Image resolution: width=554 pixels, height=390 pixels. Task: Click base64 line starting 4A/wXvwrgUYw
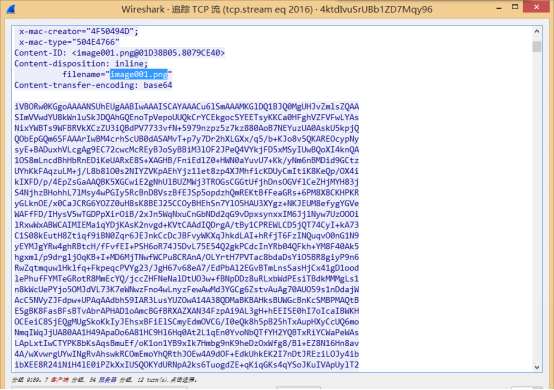tap(187, 354)
